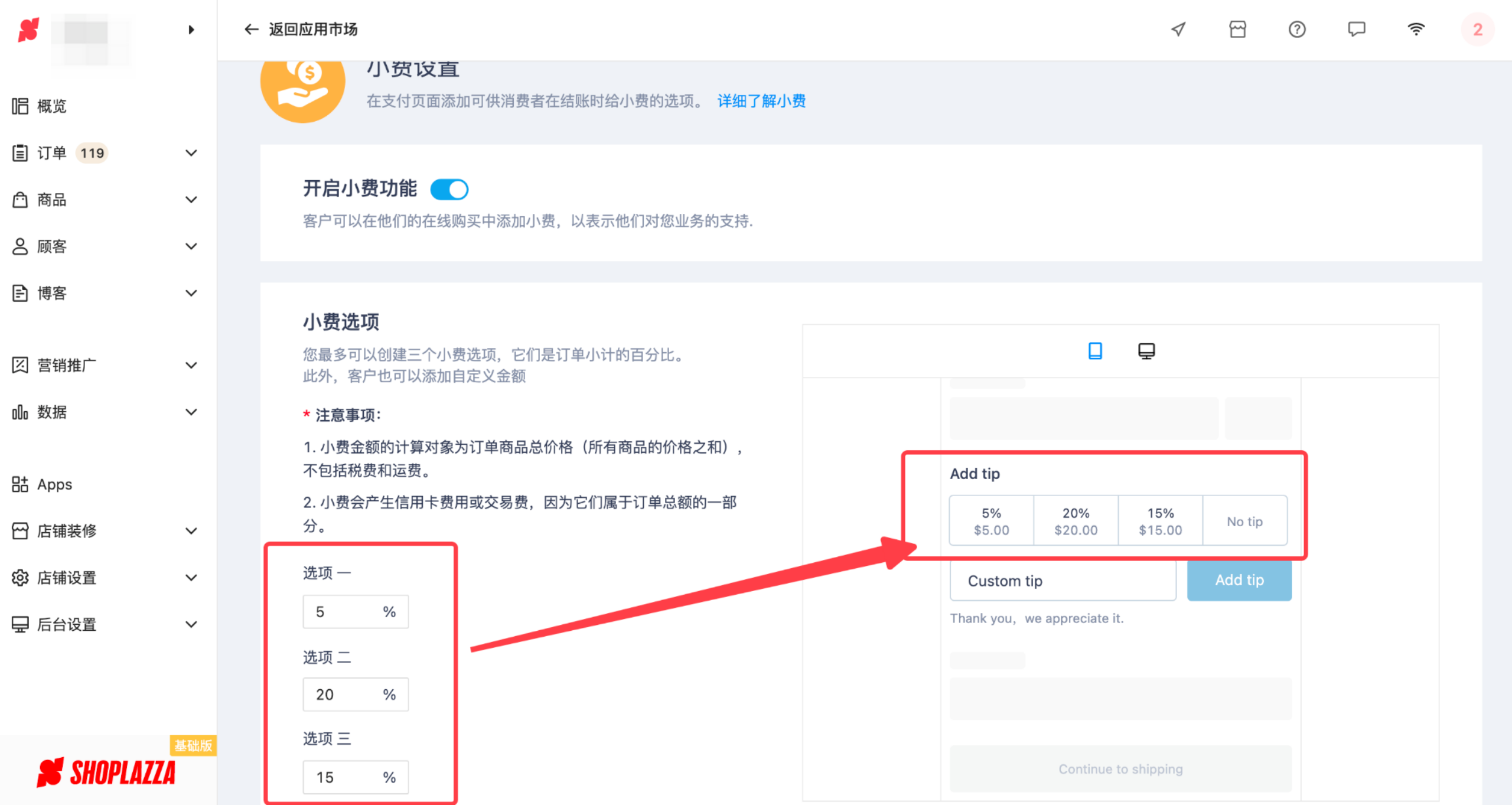Click the Shoplazza logo at top left
The height and width of the screenshot is (805, 1512).
28,30
